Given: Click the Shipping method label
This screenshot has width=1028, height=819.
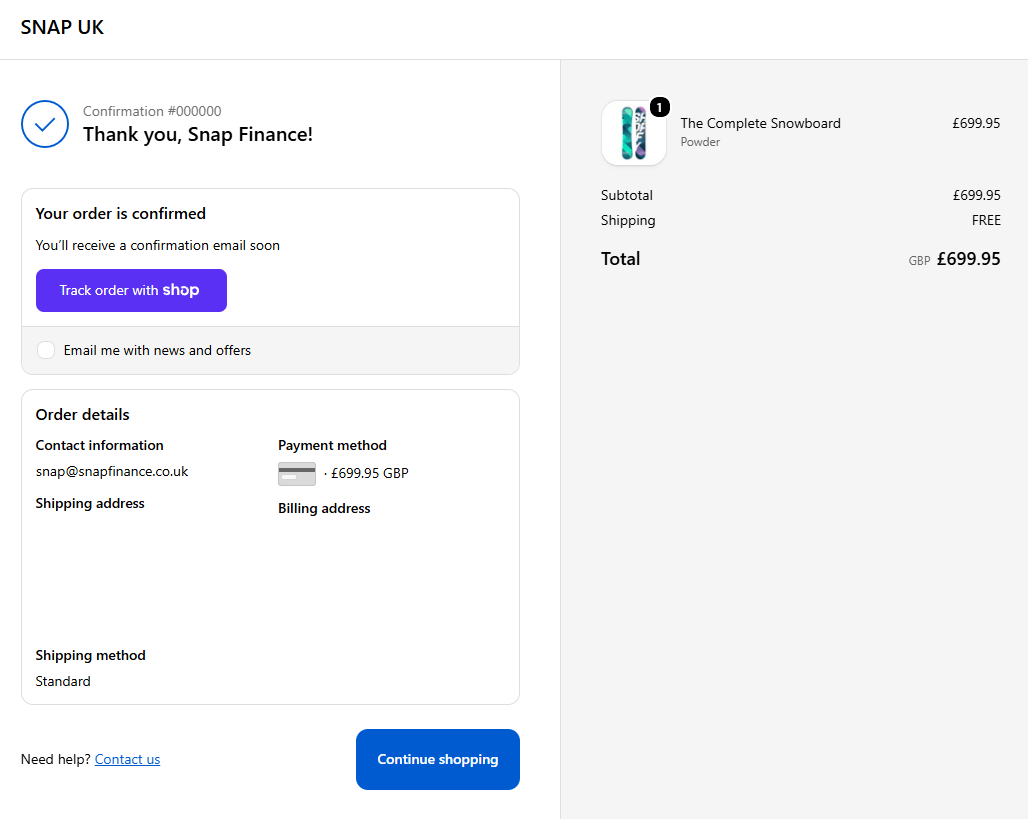Looking at the screenshot, I should pyautogui.click(x=90, y=656).
